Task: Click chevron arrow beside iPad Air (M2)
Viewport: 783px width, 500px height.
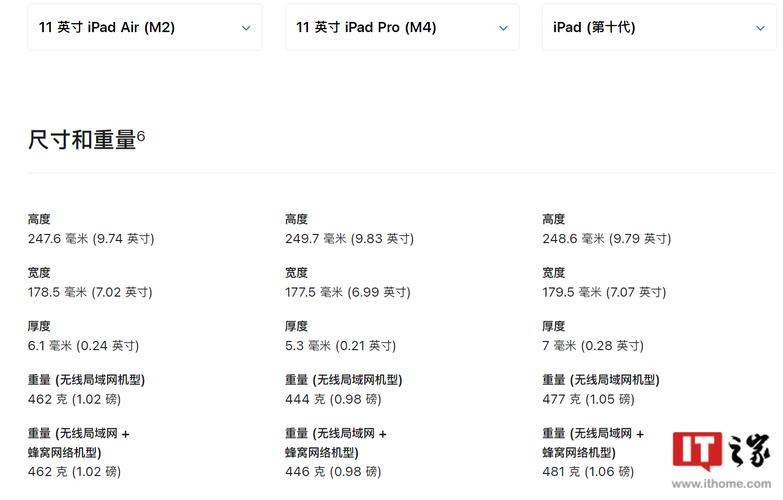Action: 246,28
